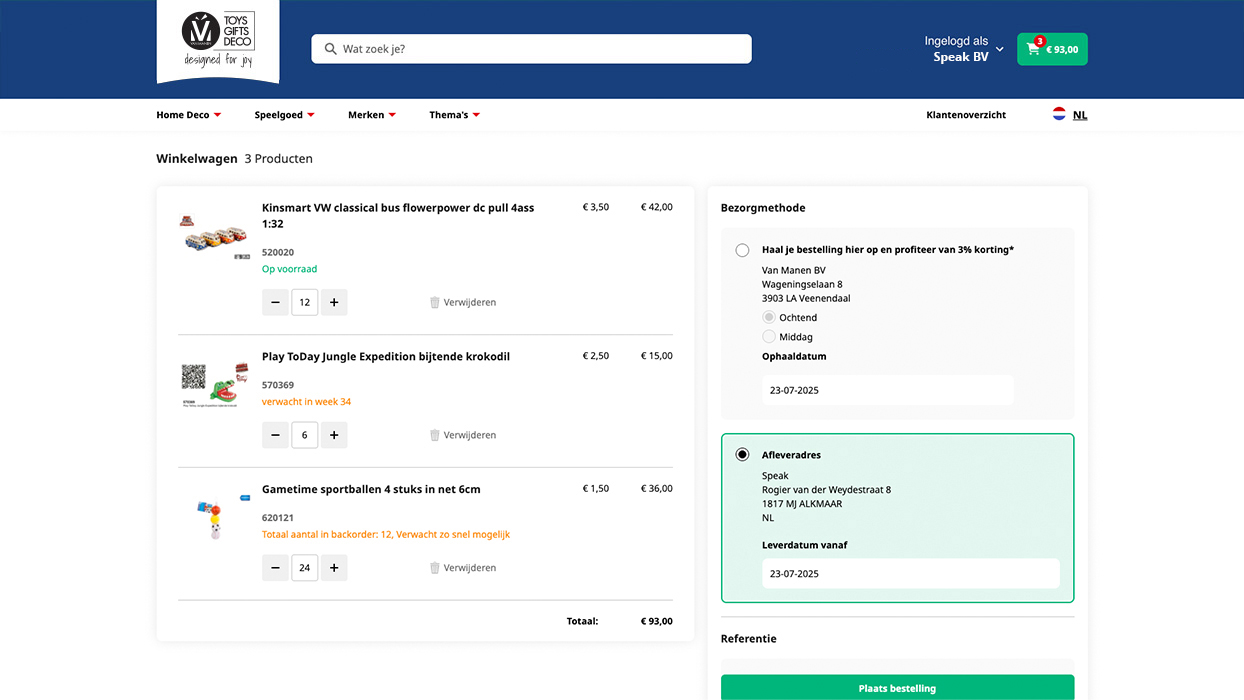
Task: Decrease quantity of Jungle Expedition krokodil
Action: pos(275,435)
